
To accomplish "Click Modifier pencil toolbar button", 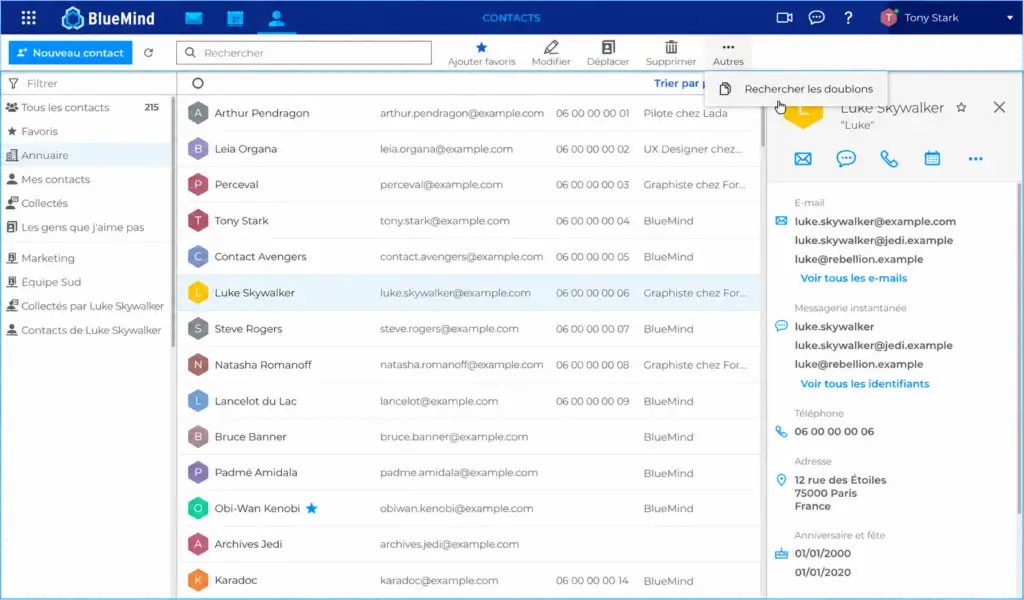I will coord(551,54).
